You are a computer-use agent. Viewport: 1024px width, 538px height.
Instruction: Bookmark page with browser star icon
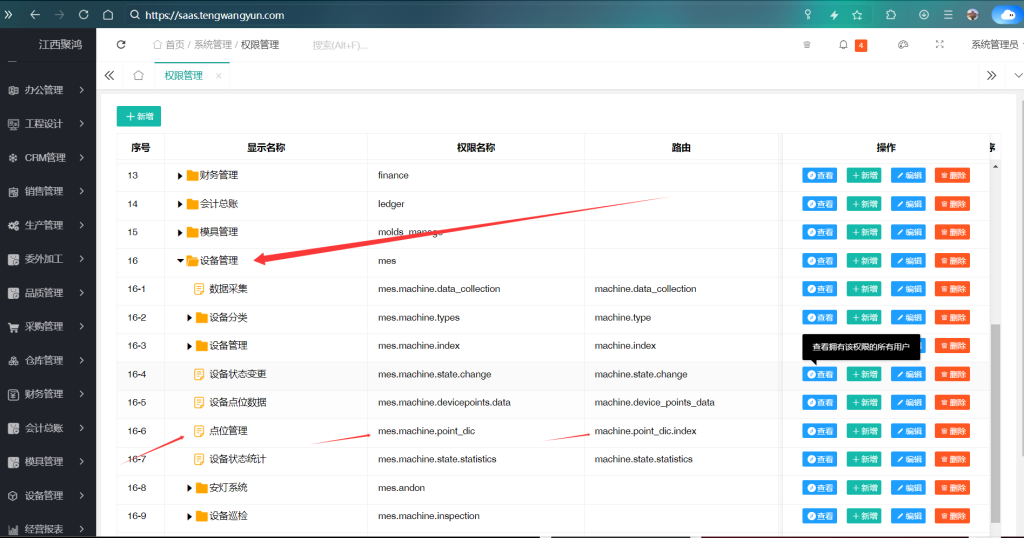(857, 15)
